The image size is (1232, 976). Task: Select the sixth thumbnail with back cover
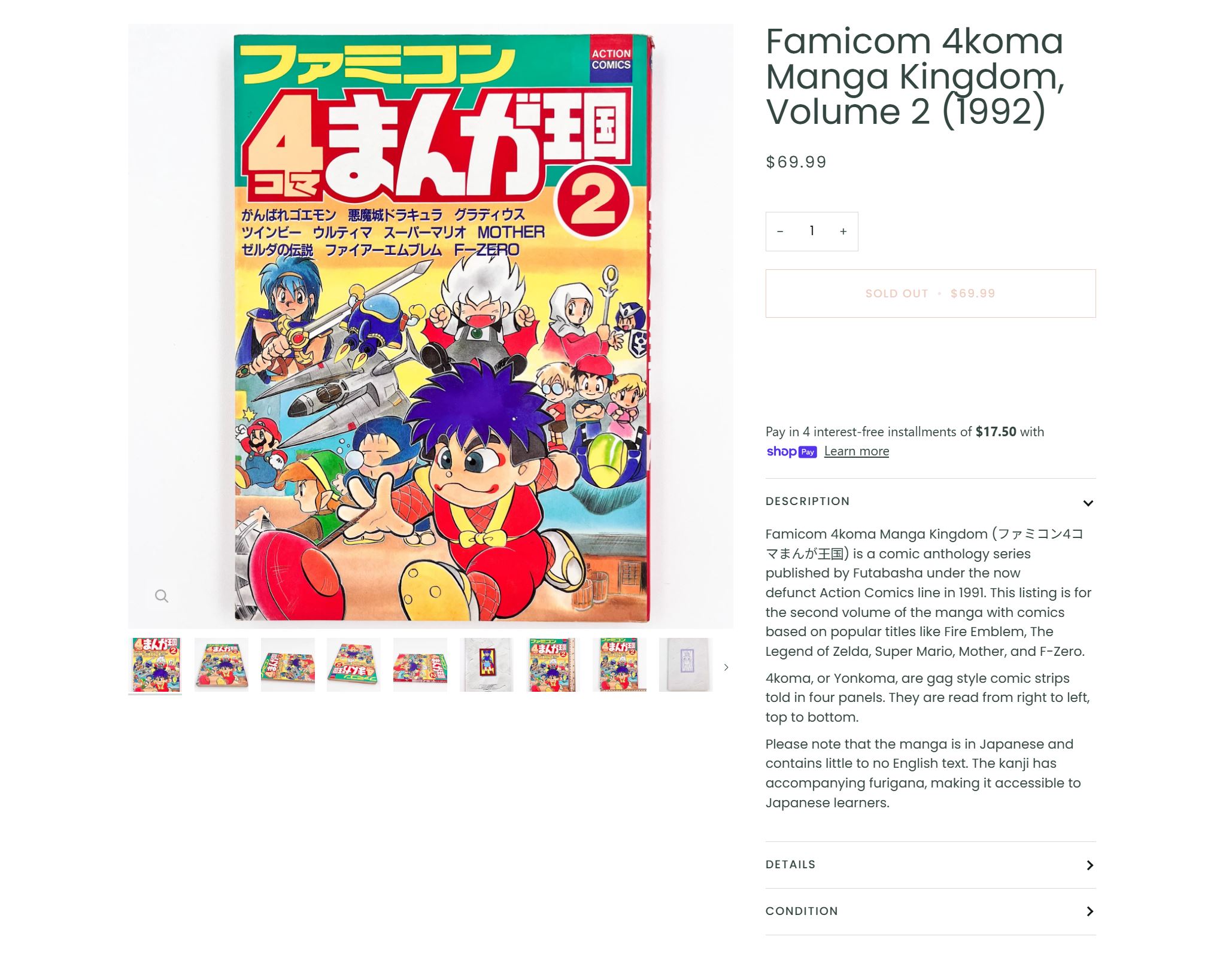487,665
